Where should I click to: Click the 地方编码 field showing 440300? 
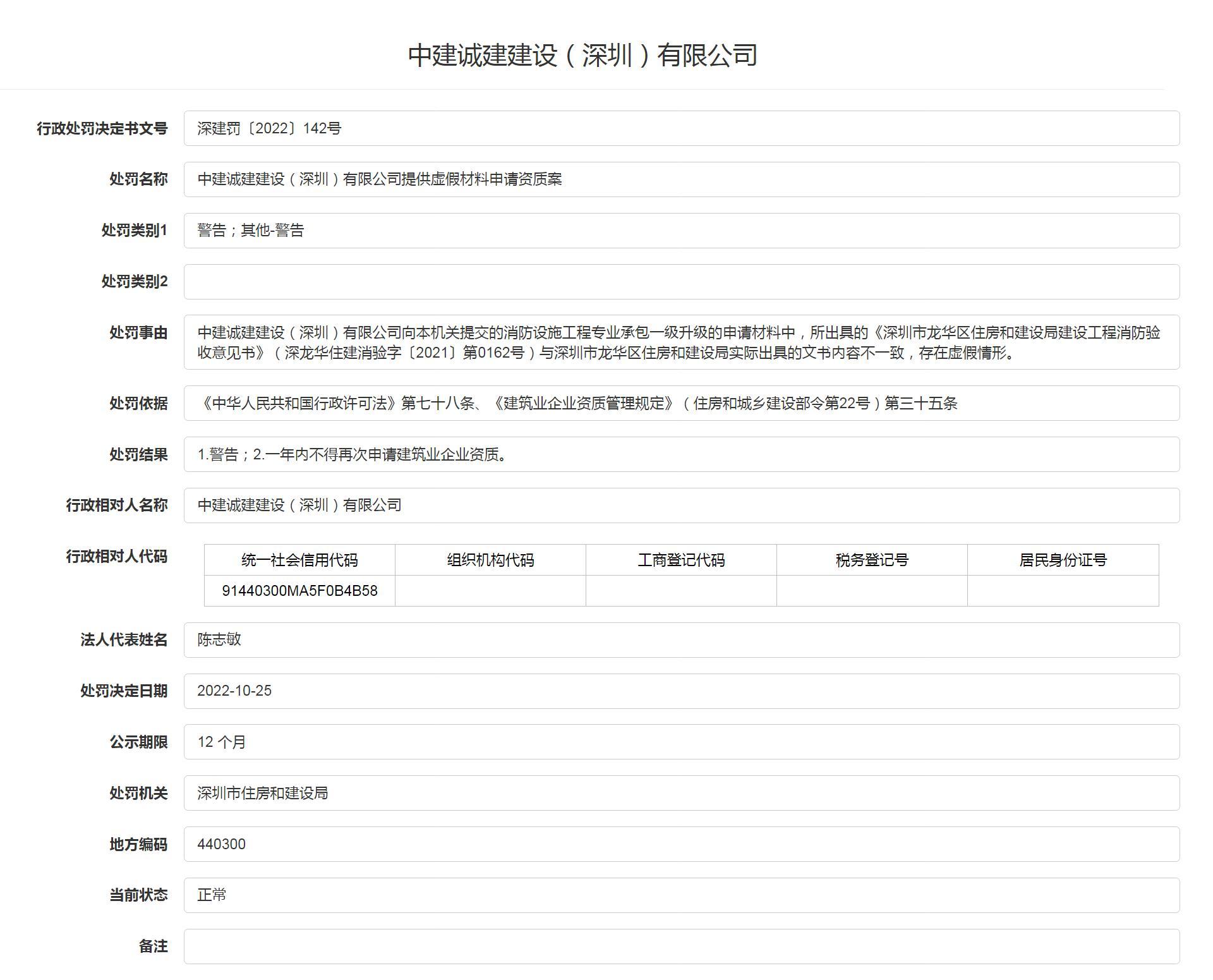[x=682, y=844]
